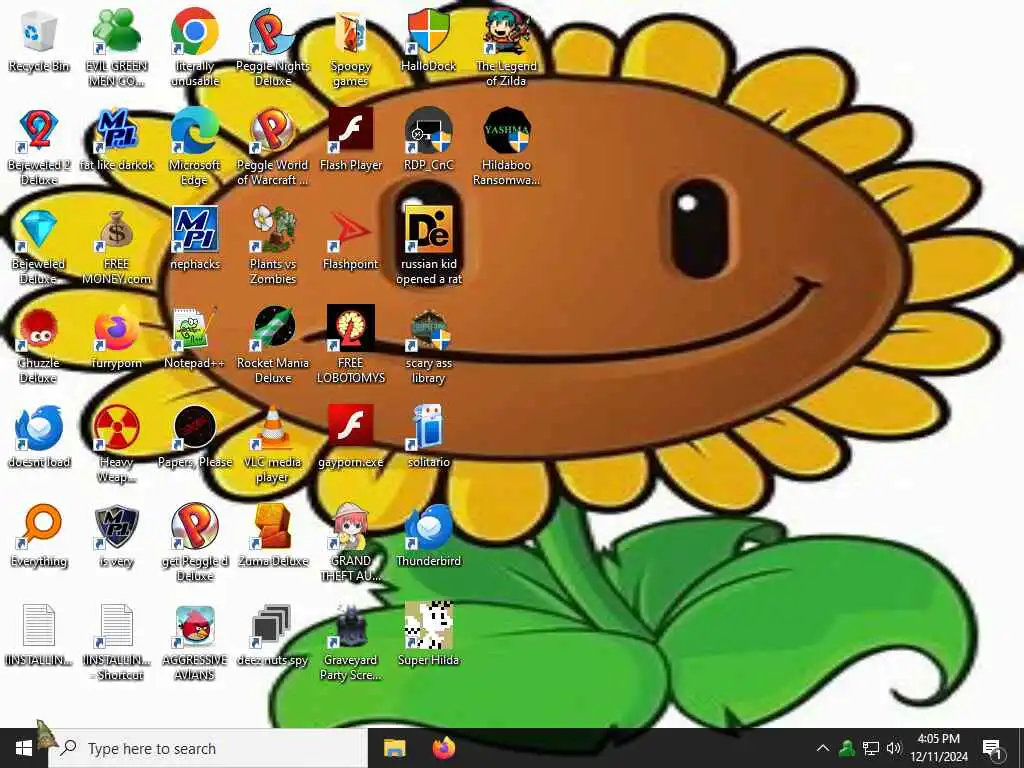Select the Notepad++ desktop icon
Image resolution: width=1024 pixels, height=768 pixels.
click(x=194, y=328)
